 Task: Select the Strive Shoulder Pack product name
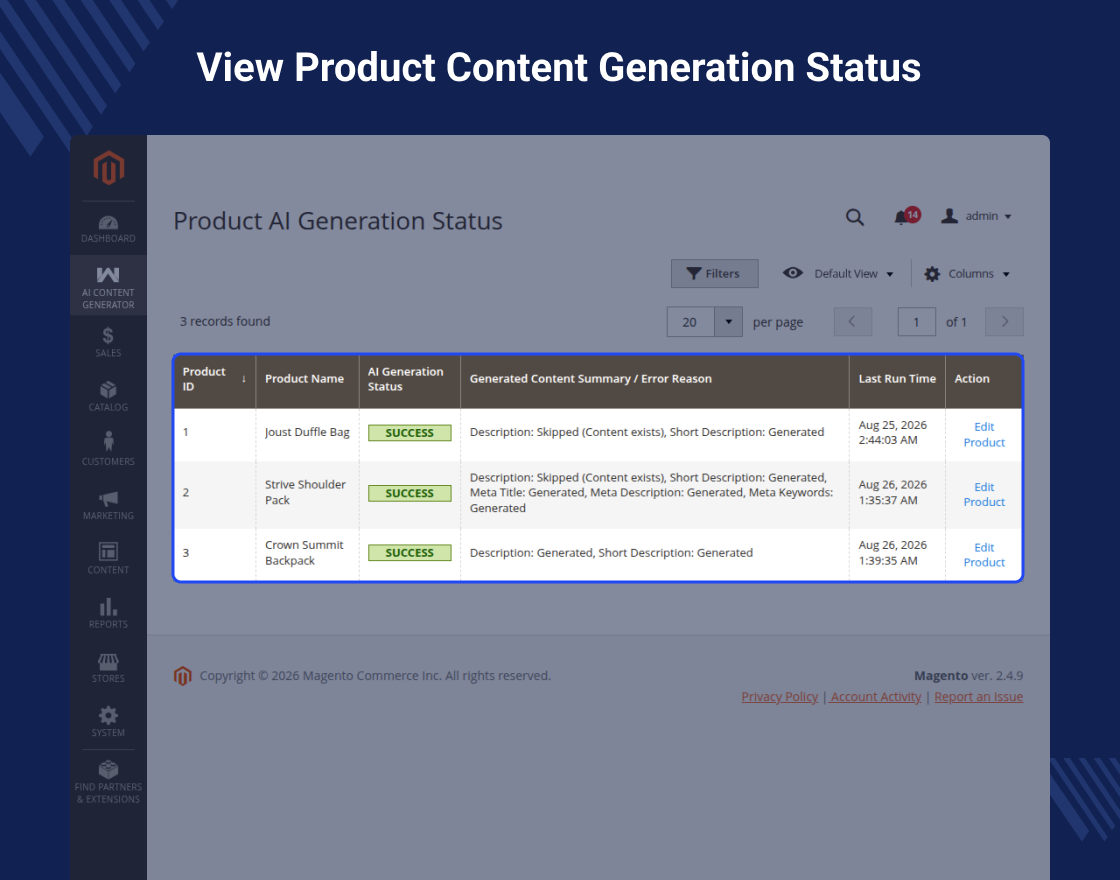305,492
